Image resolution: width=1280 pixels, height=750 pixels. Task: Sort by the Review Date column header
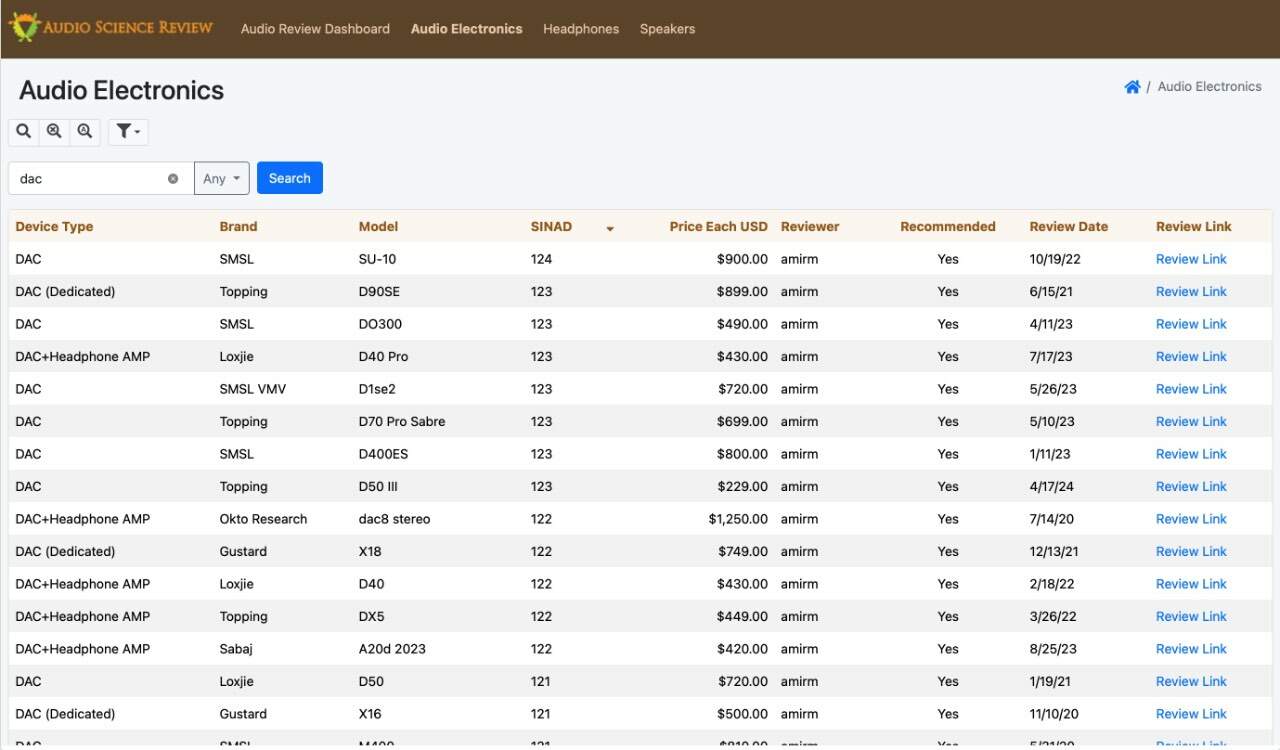1069,226
